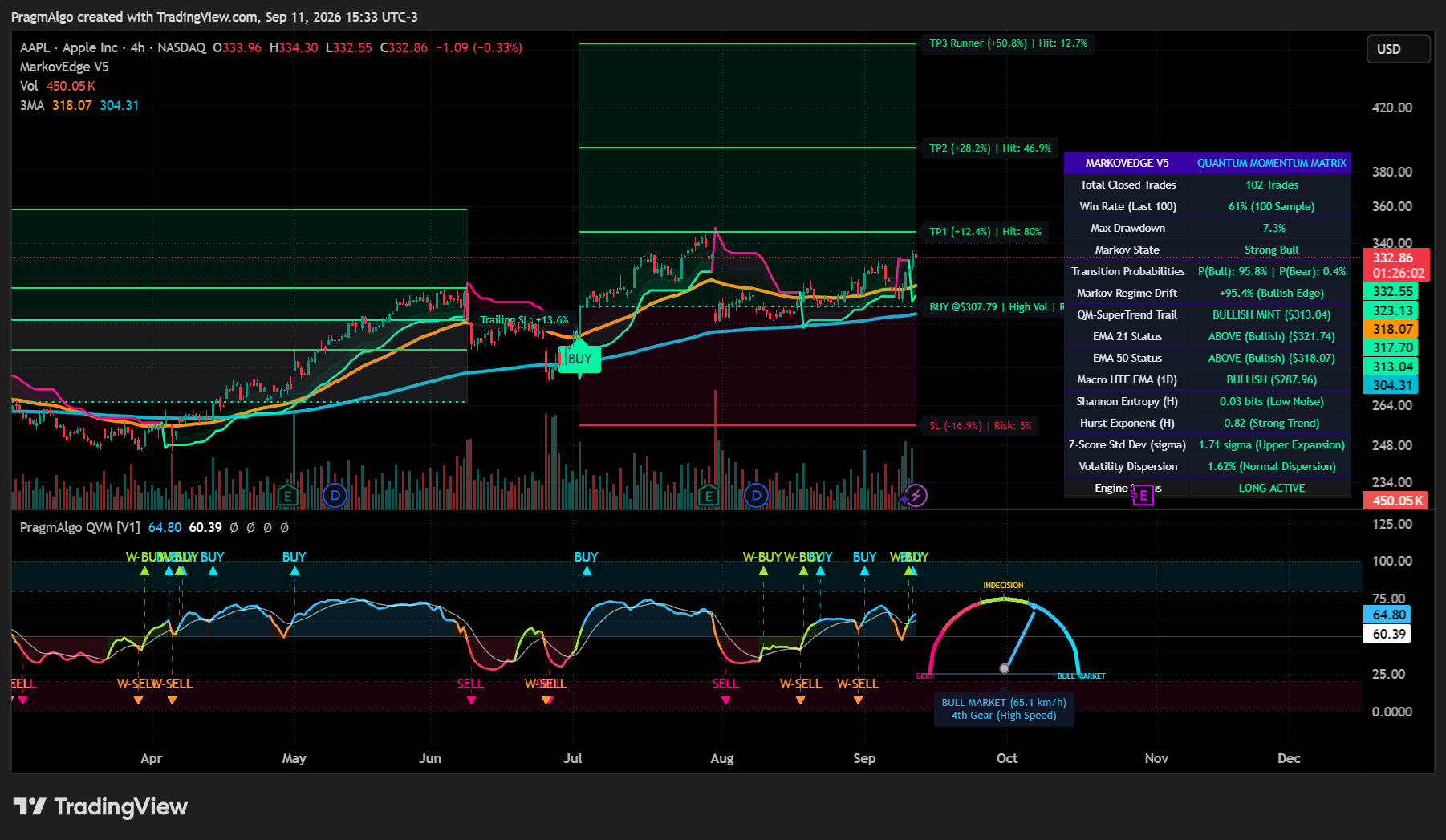
Task: Click the cyan BUY triangle in early July
Action: pos(587,571)
